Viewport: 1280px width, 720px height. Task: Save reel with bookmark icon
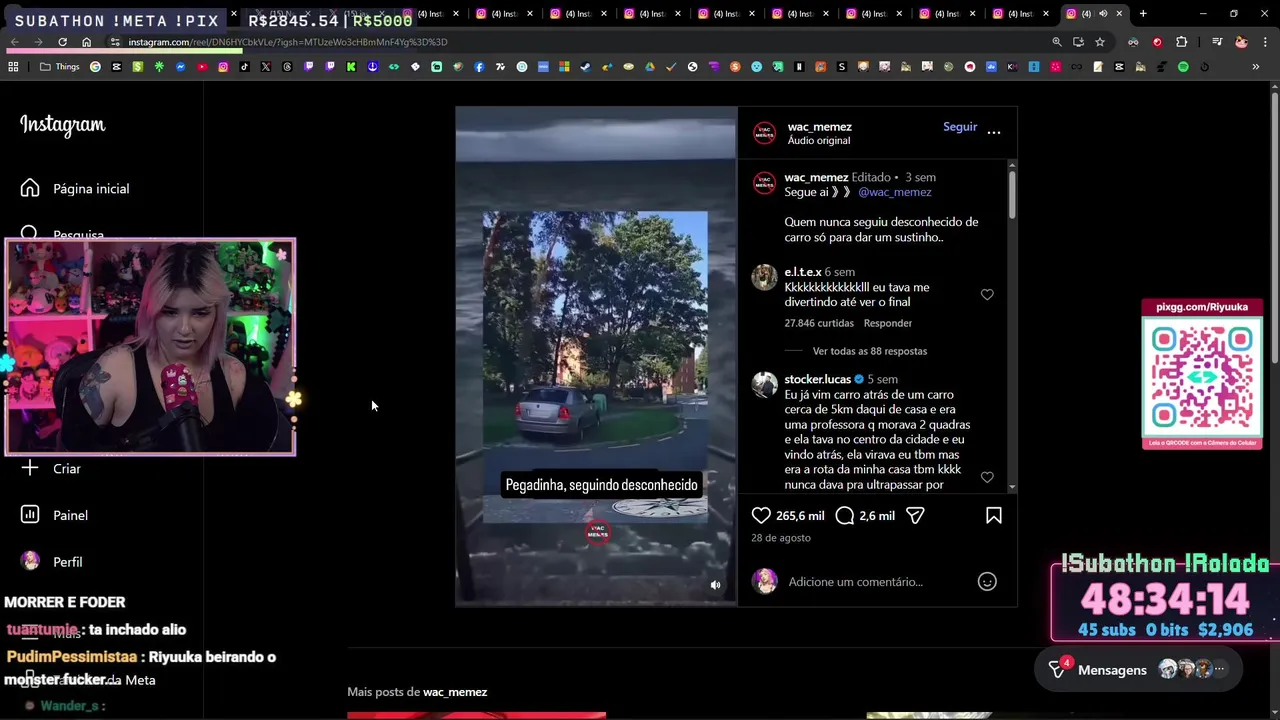click(x=994, y=515)
